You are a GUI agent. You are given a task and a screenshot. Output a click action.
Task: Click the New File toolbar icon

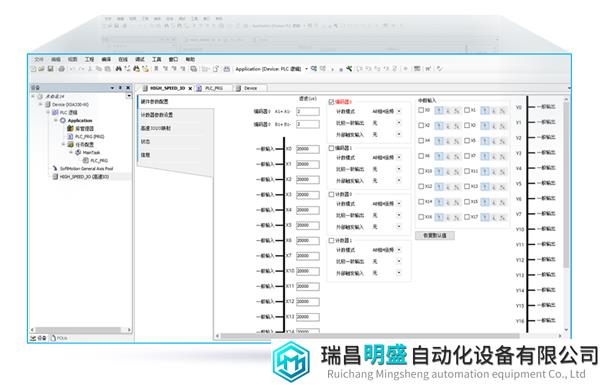click(34, 69)
